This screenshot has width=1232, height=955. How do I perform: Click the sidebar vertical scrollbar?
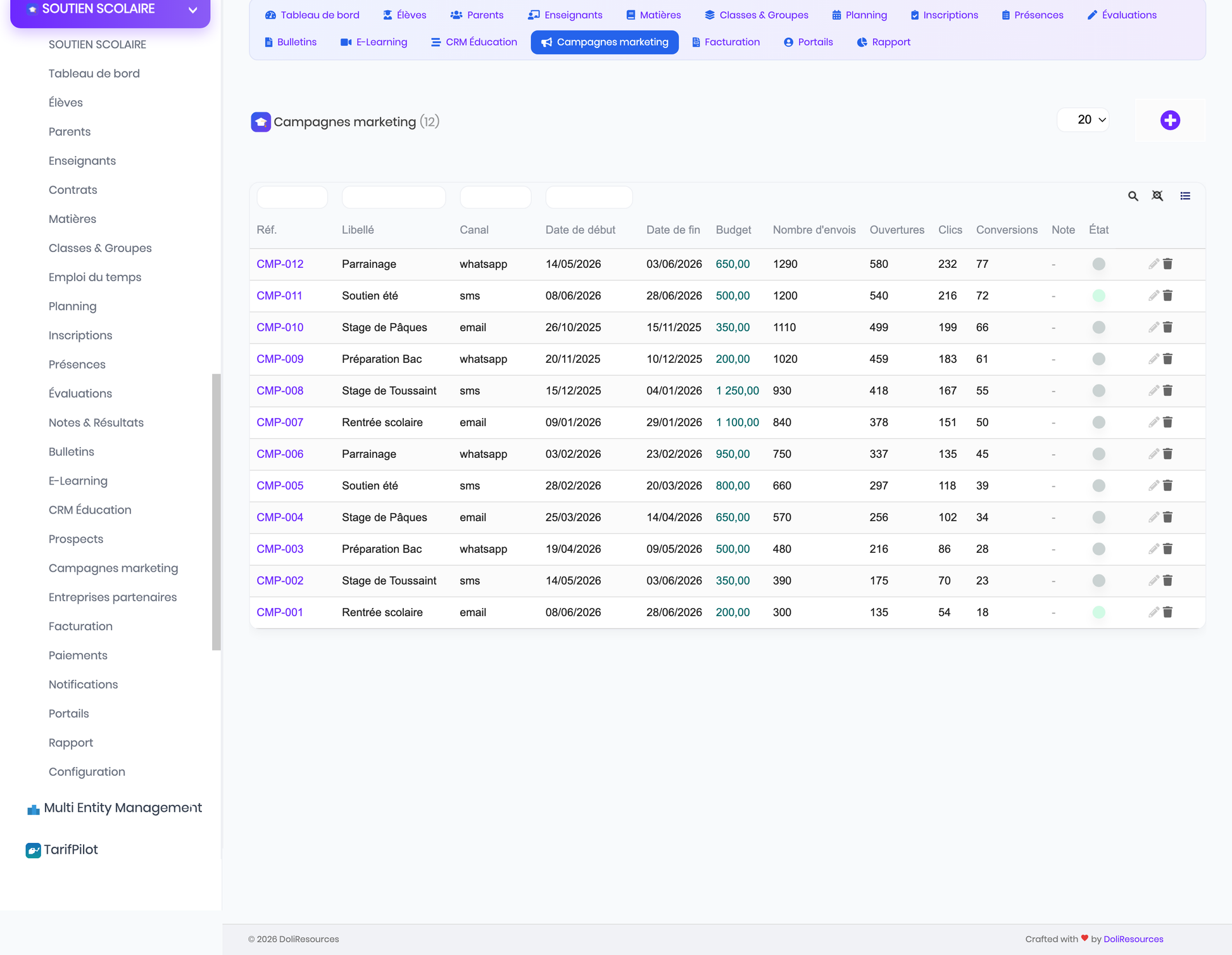[217, 512]
